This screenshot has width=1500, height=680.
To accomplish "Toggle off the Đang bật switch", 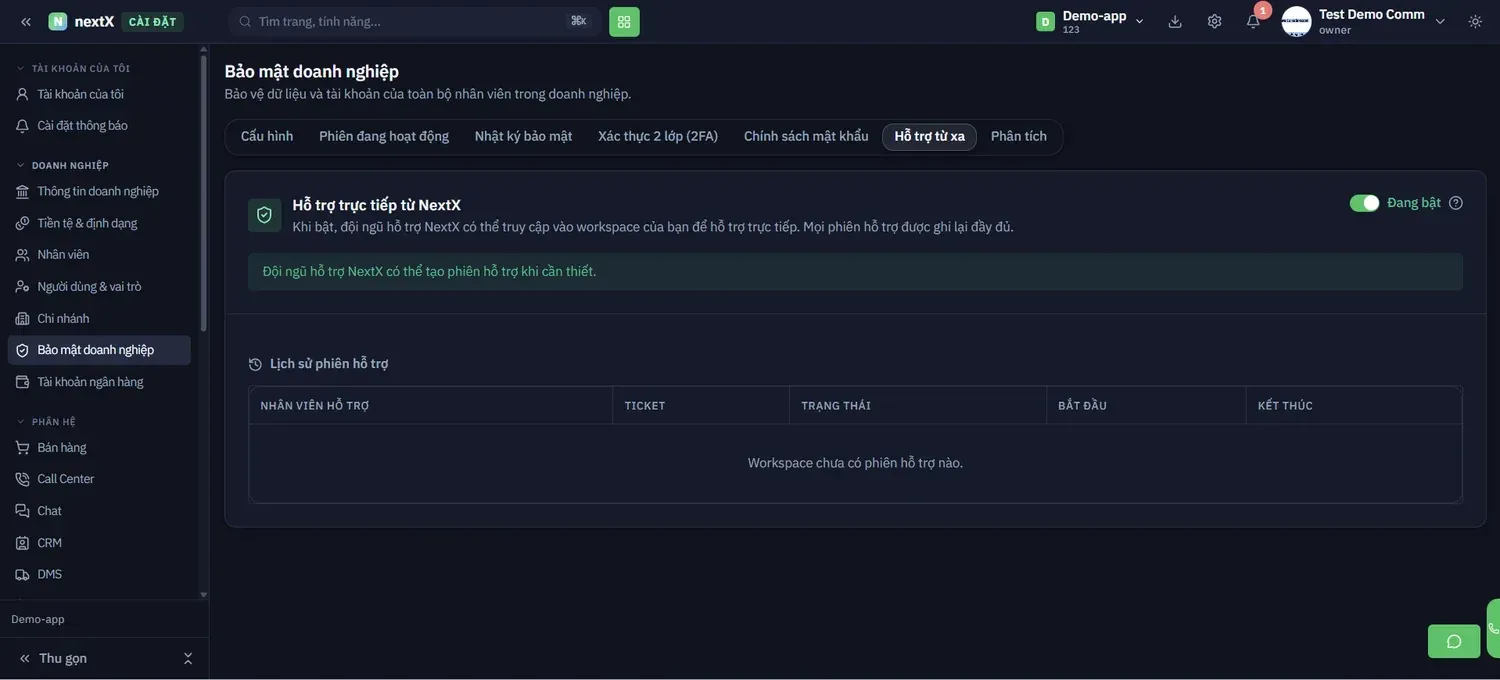I will [1364, 203].
